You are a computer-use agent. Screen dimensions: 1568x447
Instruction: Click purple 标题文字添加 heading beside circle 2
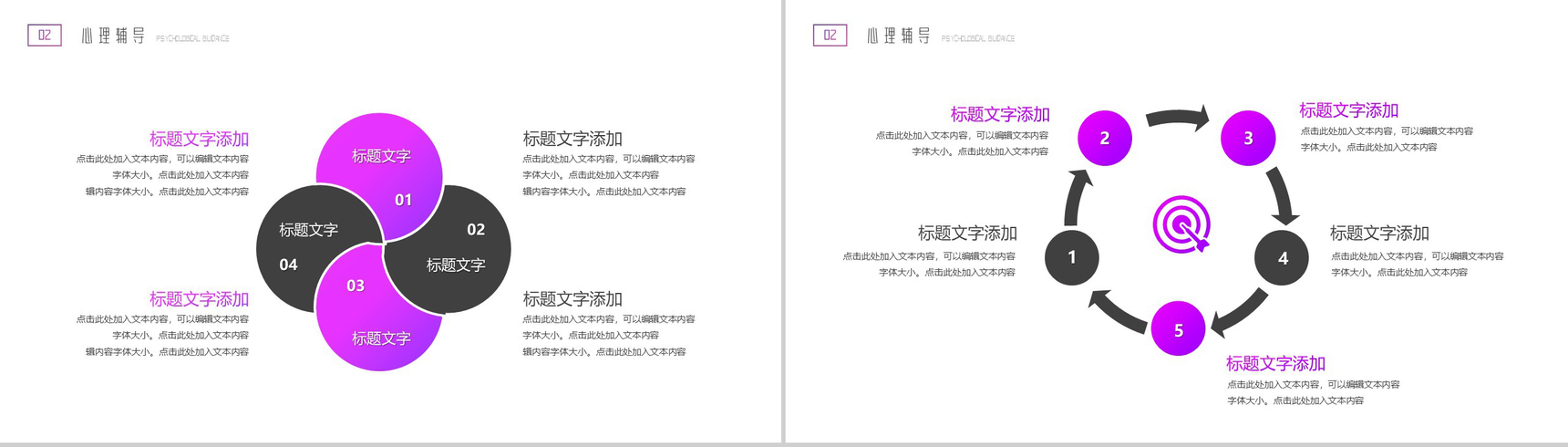tap(1000, 115)
